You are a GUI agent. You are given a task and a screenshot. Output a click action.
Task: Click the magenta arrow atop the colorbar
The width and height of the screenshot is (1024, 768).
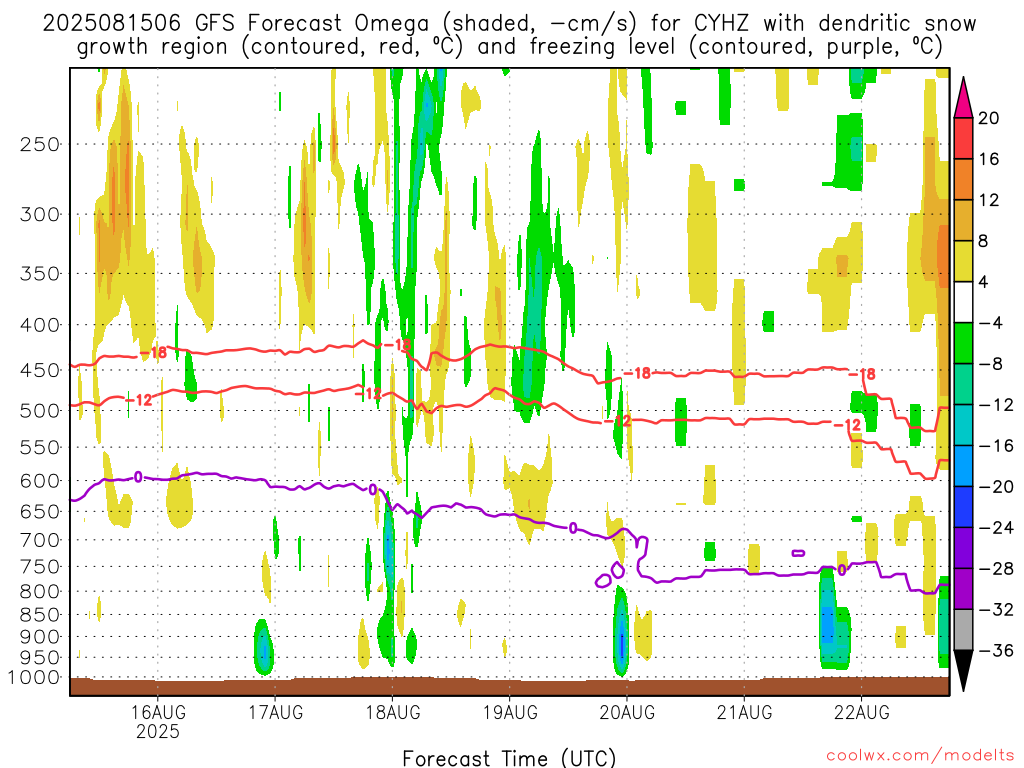(963, 98)
